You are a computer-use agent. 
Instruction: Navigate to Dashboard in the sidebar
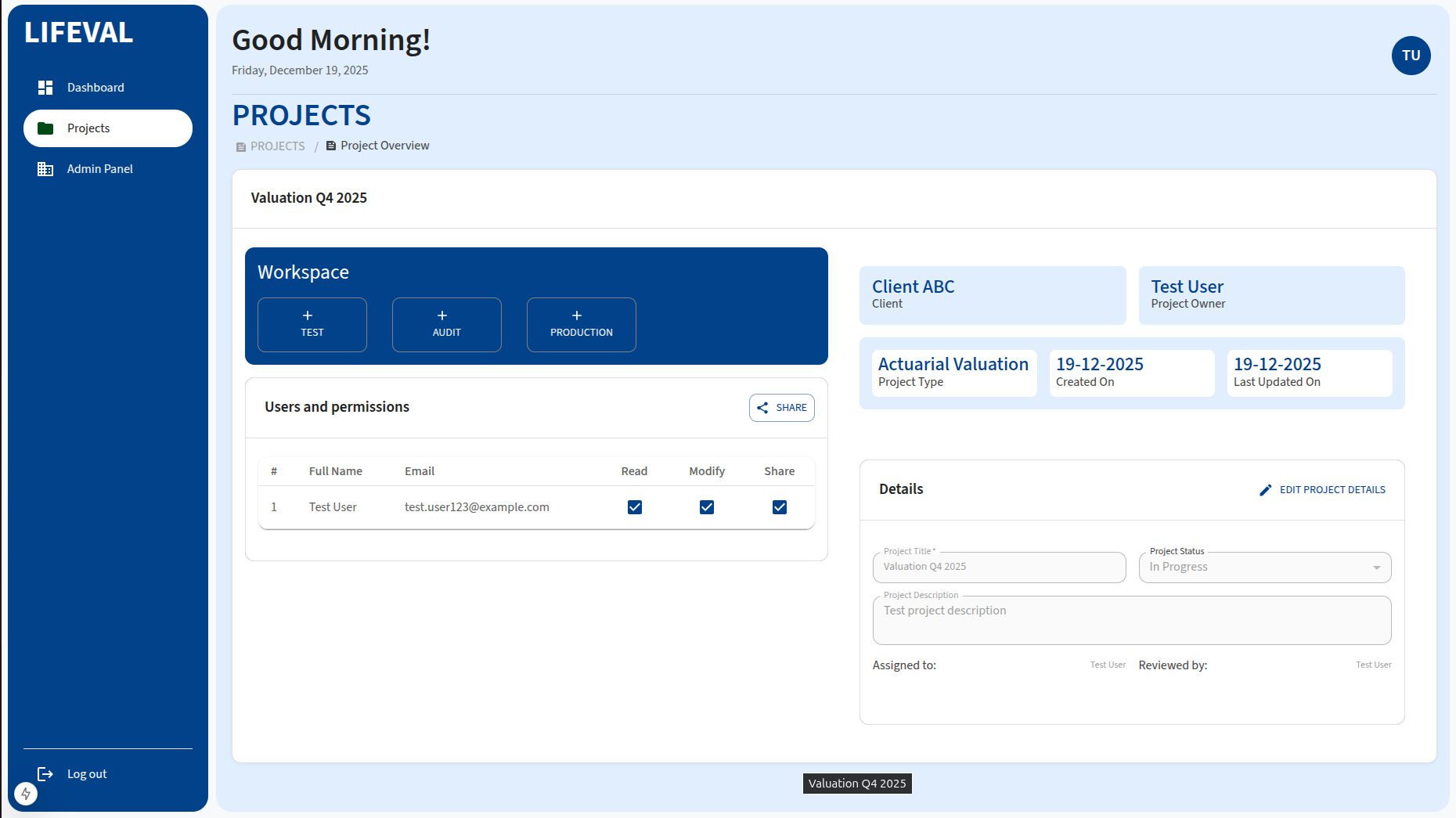(96, 88)
